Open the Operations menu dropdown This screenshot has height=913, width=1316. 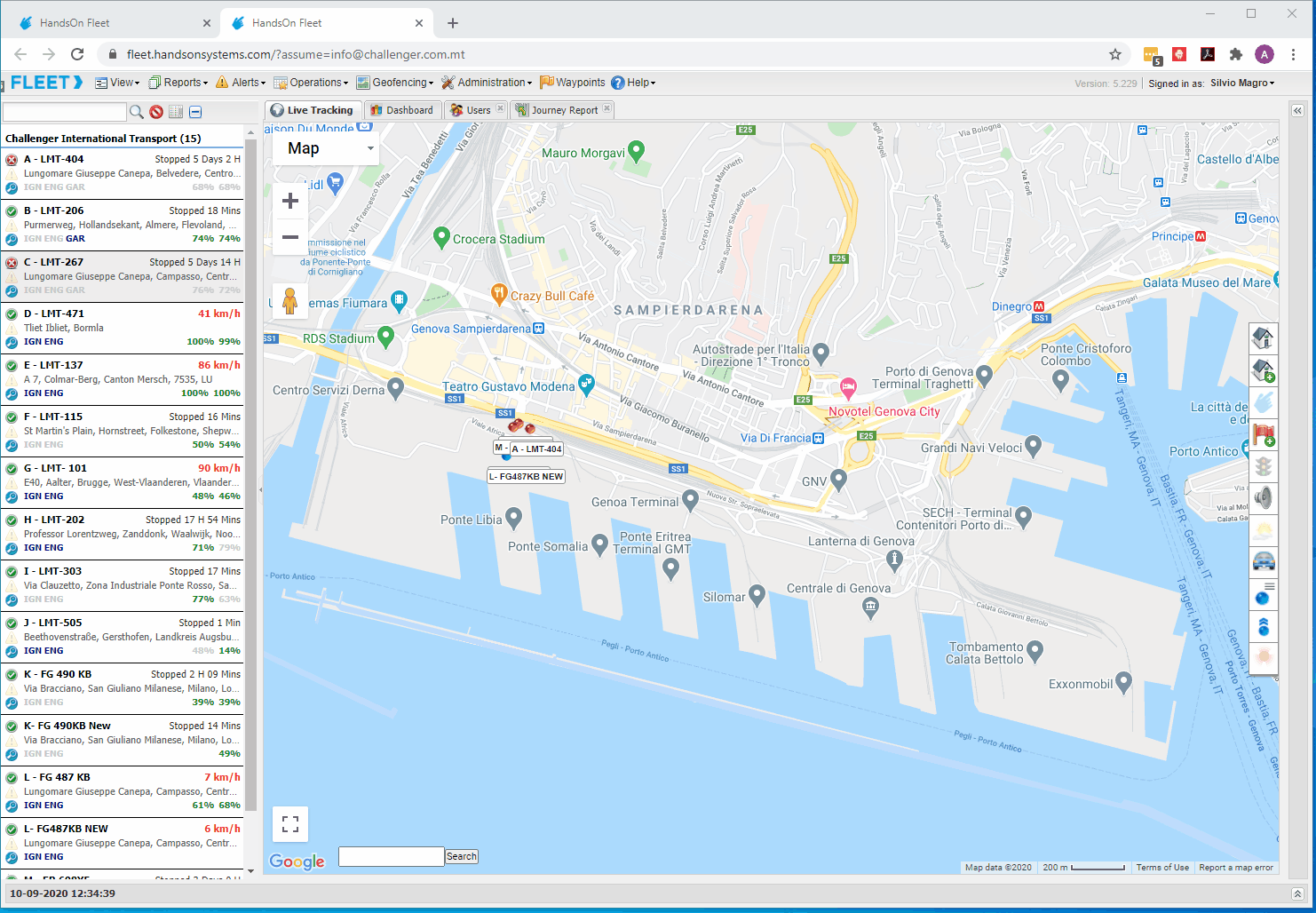point(311,83)
